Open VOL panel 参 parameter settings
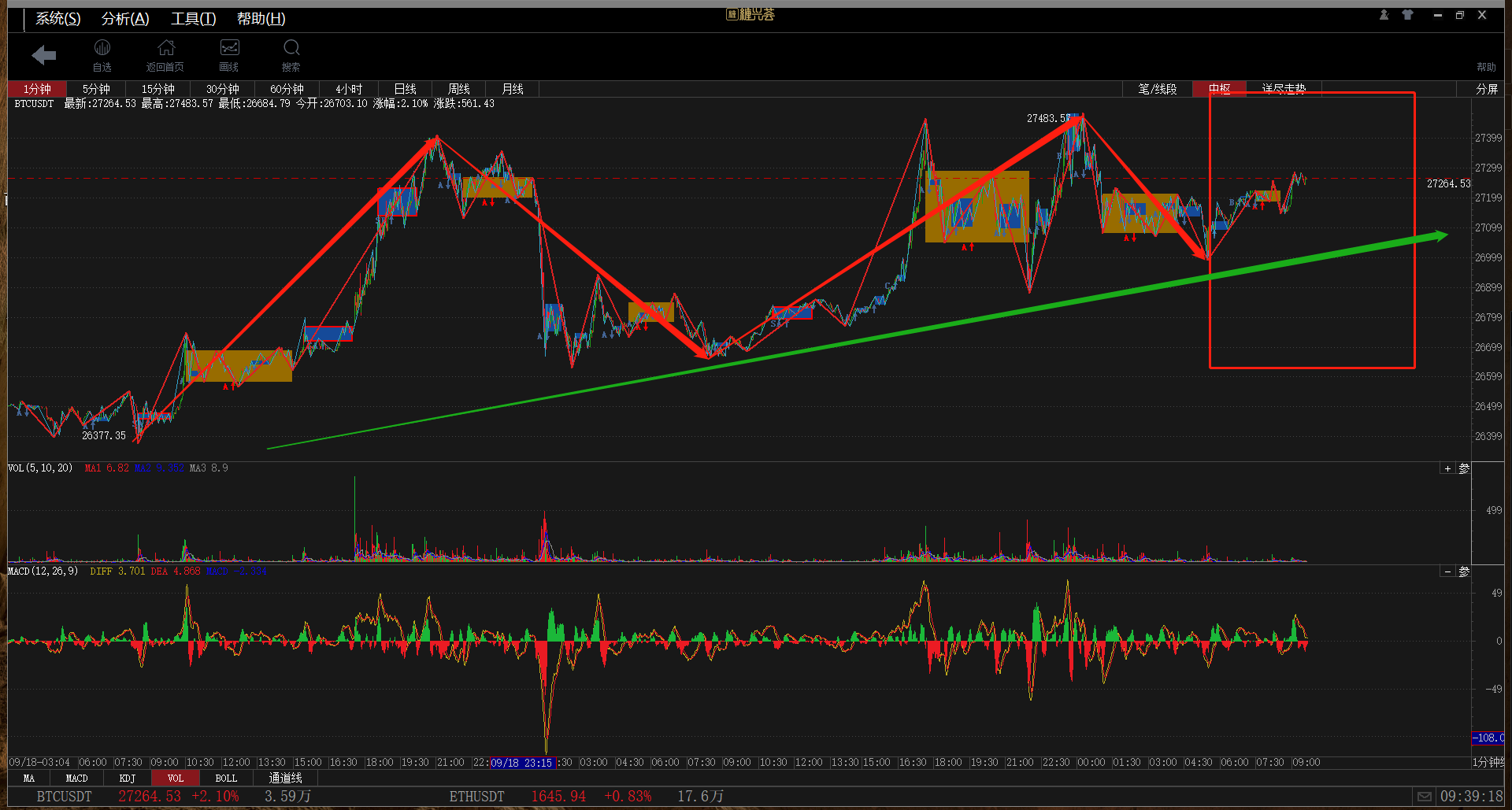 (x=1464, y=468)
